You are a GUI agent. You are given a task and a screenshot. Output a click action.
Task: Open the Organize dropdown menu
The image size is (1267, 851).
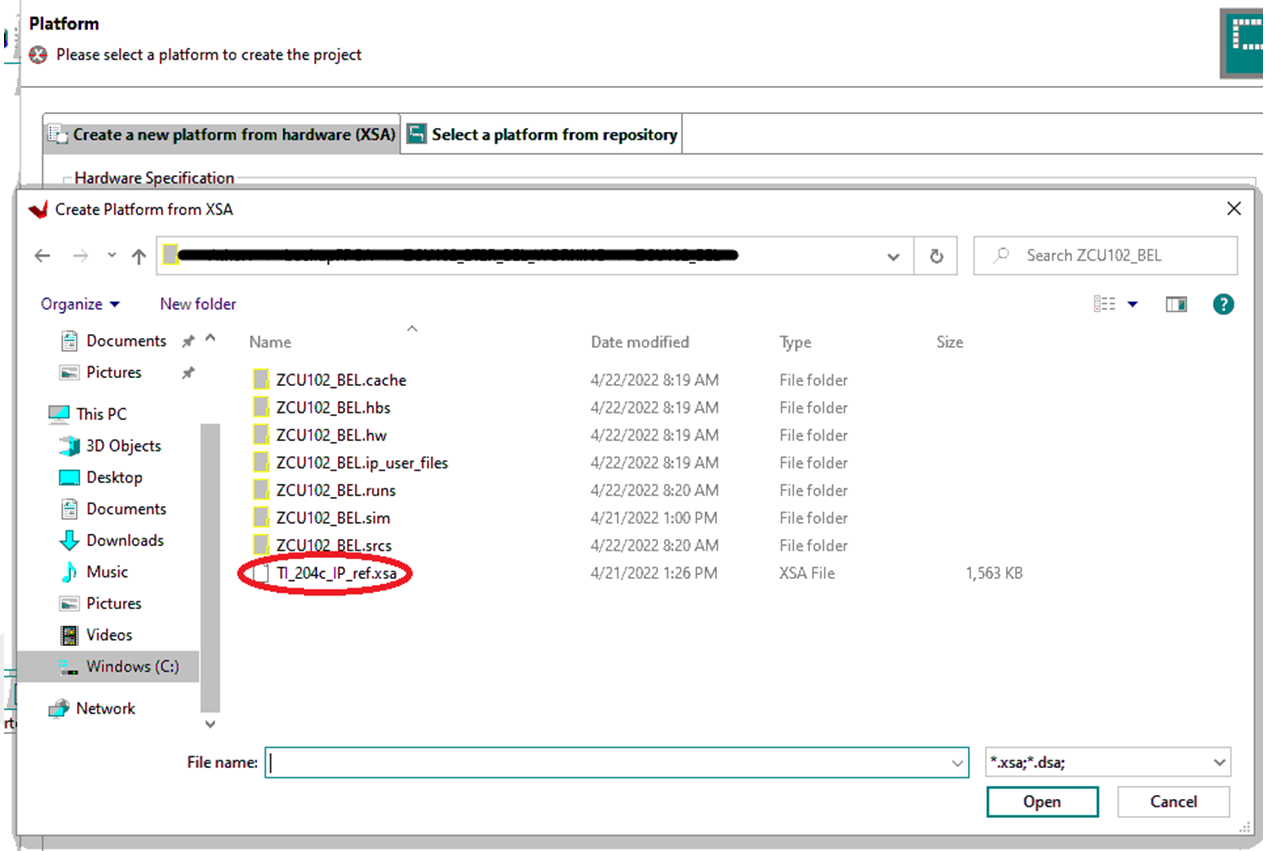coord(80,304)
